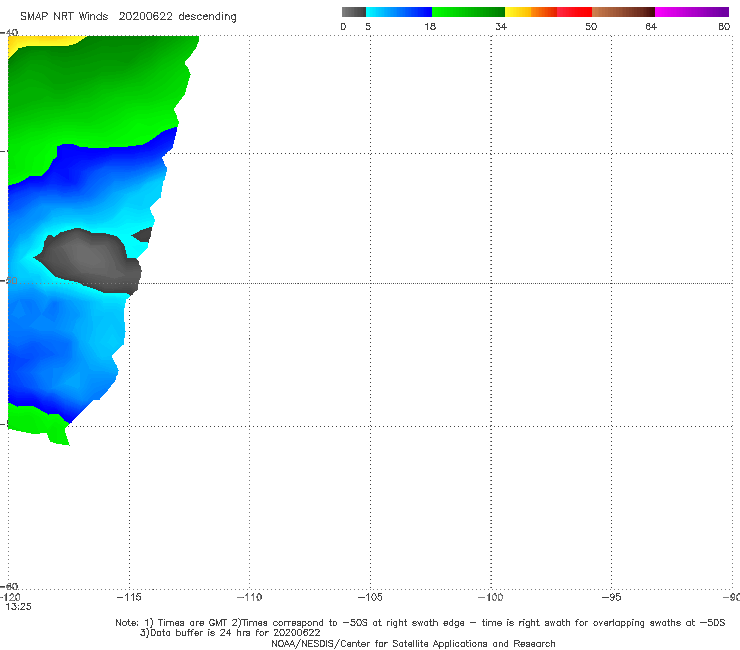Viewport: 740px width, 650px height.
Task: Click the green 18-34 color bar segment
Action: 468,12
